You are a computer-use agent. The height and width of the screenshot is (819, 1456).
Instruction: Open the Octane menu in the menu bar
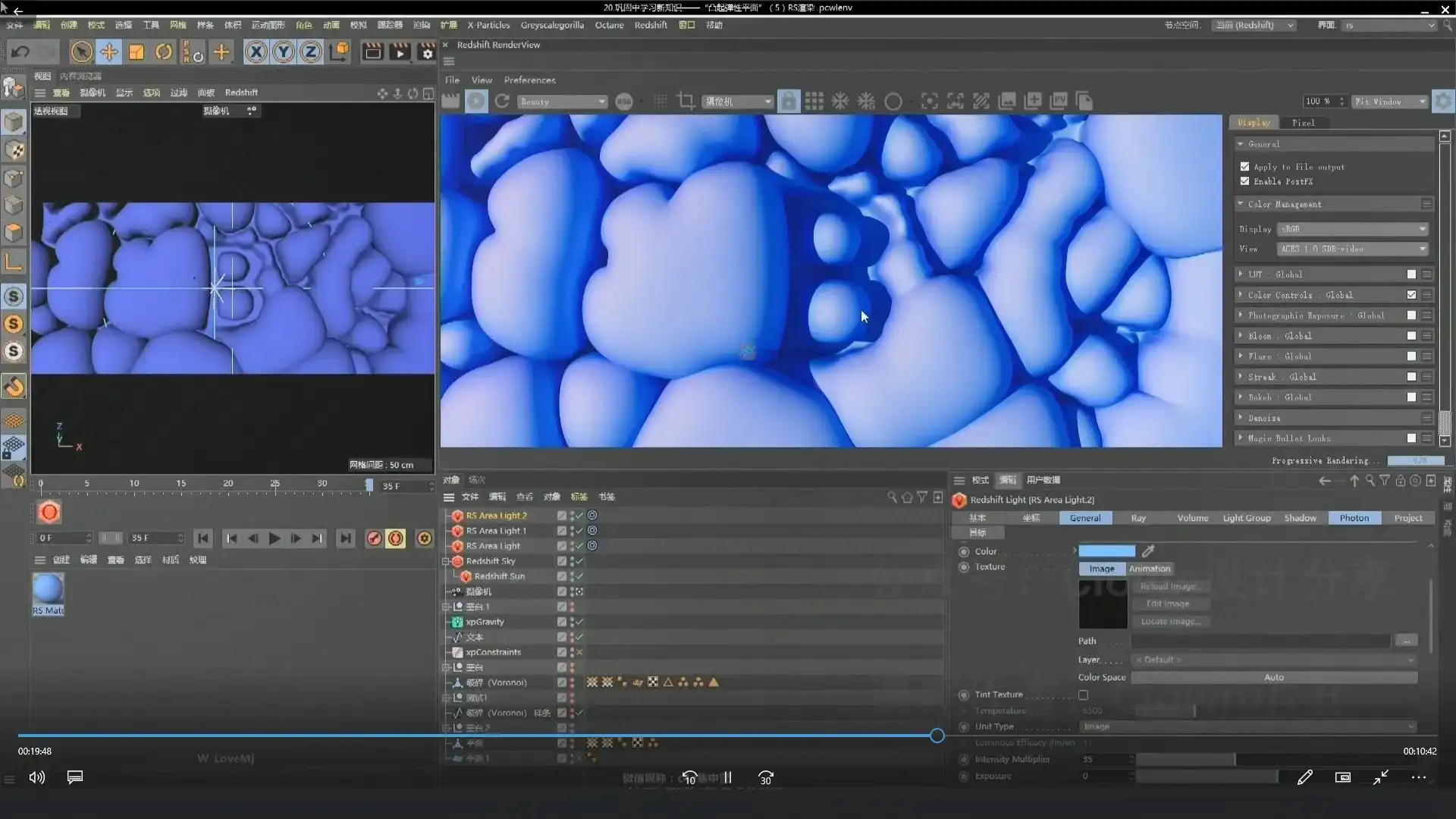(609, 25)
